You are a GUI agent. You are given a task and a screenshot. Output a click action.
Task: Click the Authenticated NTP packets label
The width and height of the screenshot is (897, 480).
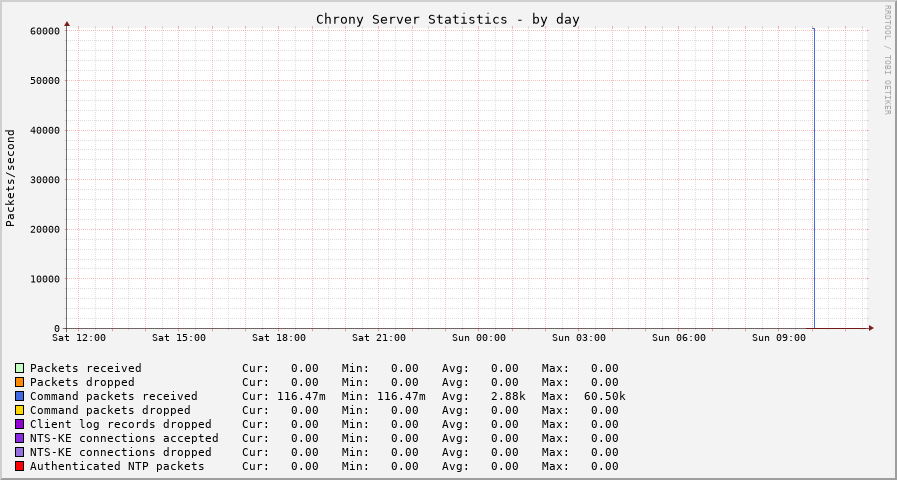click(x=117, y=466)
